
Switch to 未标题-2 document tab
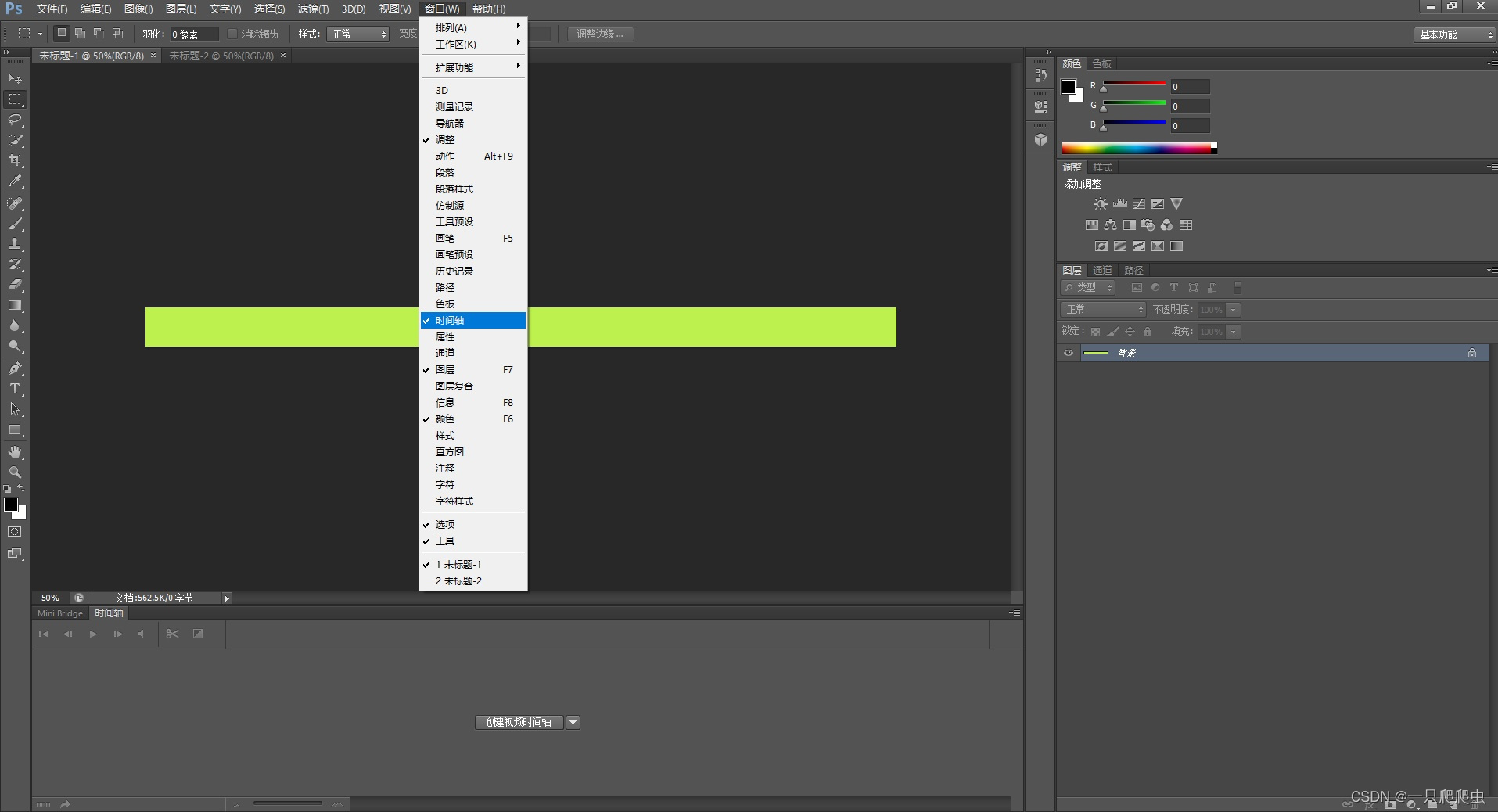(x=221, y=56)
